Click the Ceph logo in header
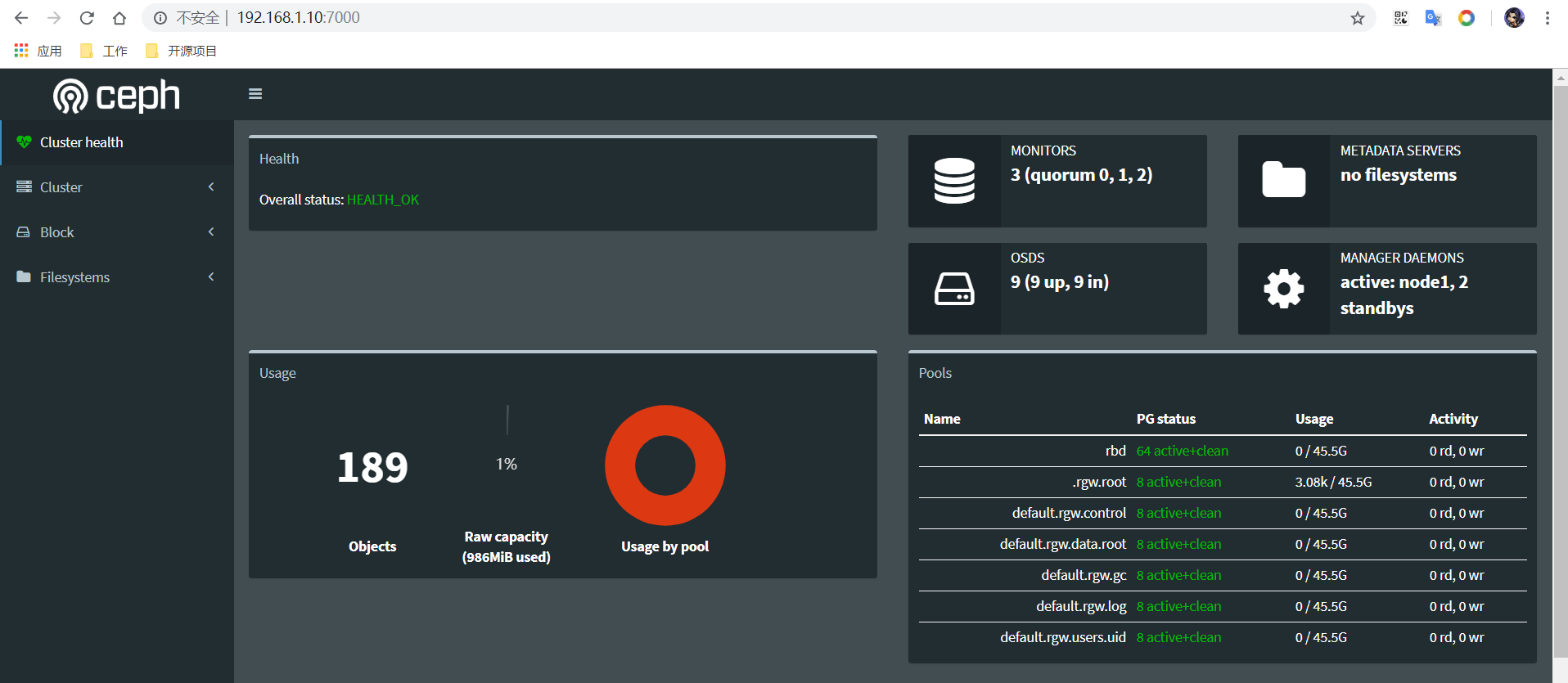This screenshot has height=683, width=1568. click(x=116, y=96)
